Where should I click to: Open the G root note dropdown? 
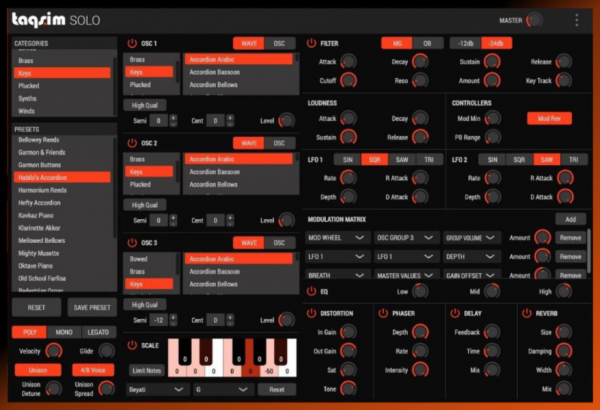pyautogui.click(x=223, y=389)
